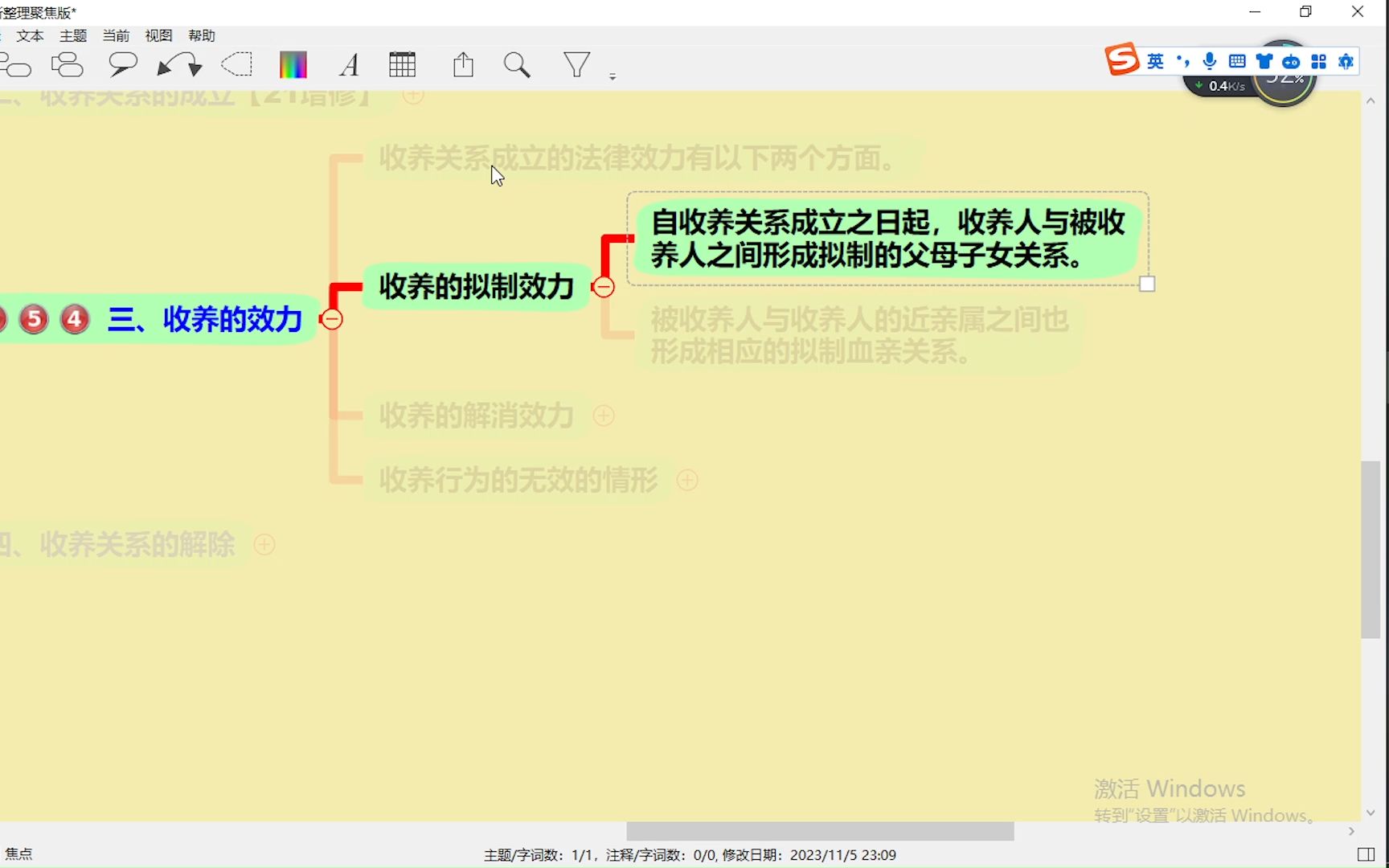
Task: Click the vertical scrollbar thumb
Action: pyautogui.click(x=1371, y=550)
